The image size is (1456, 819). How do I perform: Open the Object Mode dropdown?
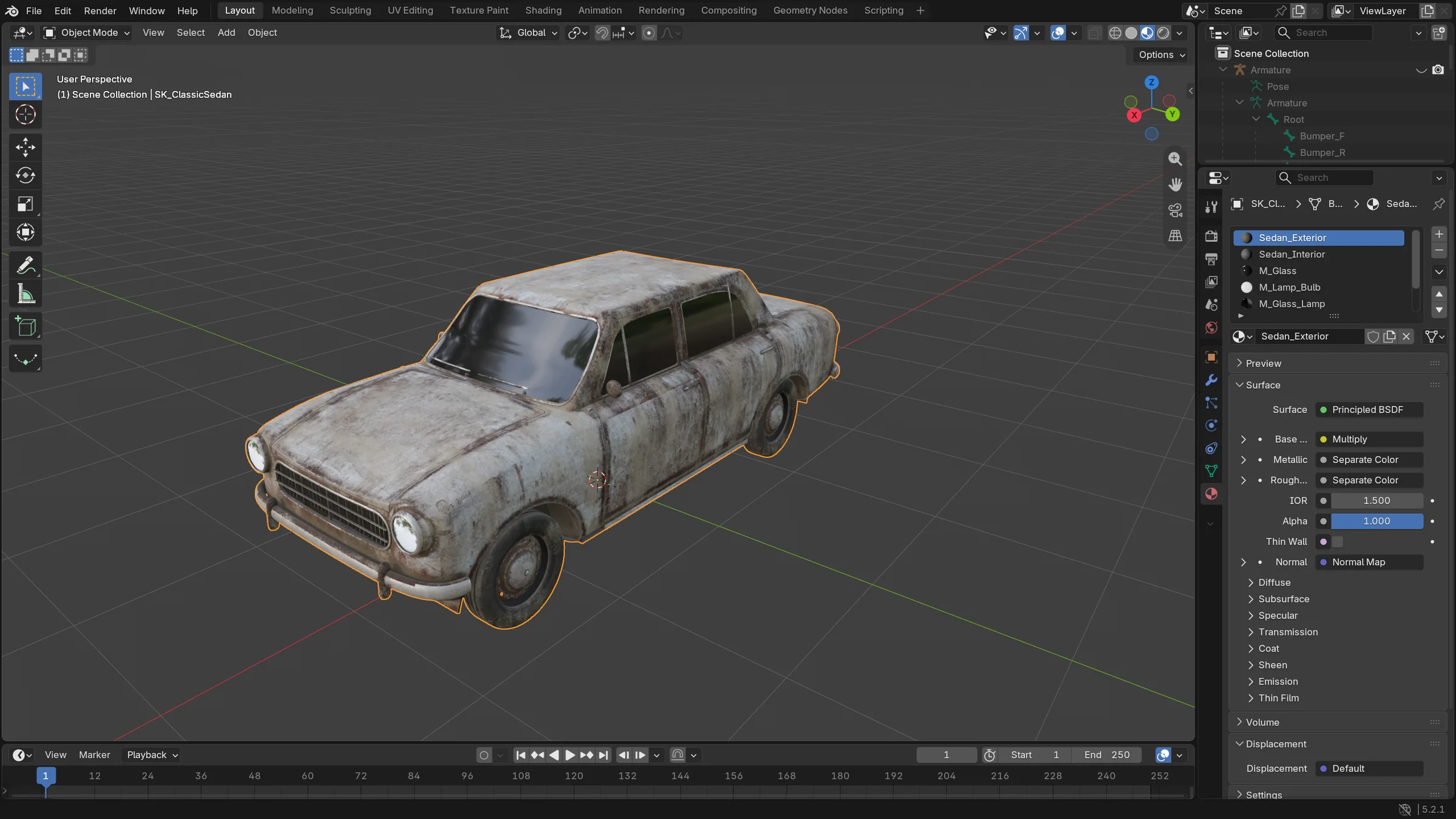(87, 33)
